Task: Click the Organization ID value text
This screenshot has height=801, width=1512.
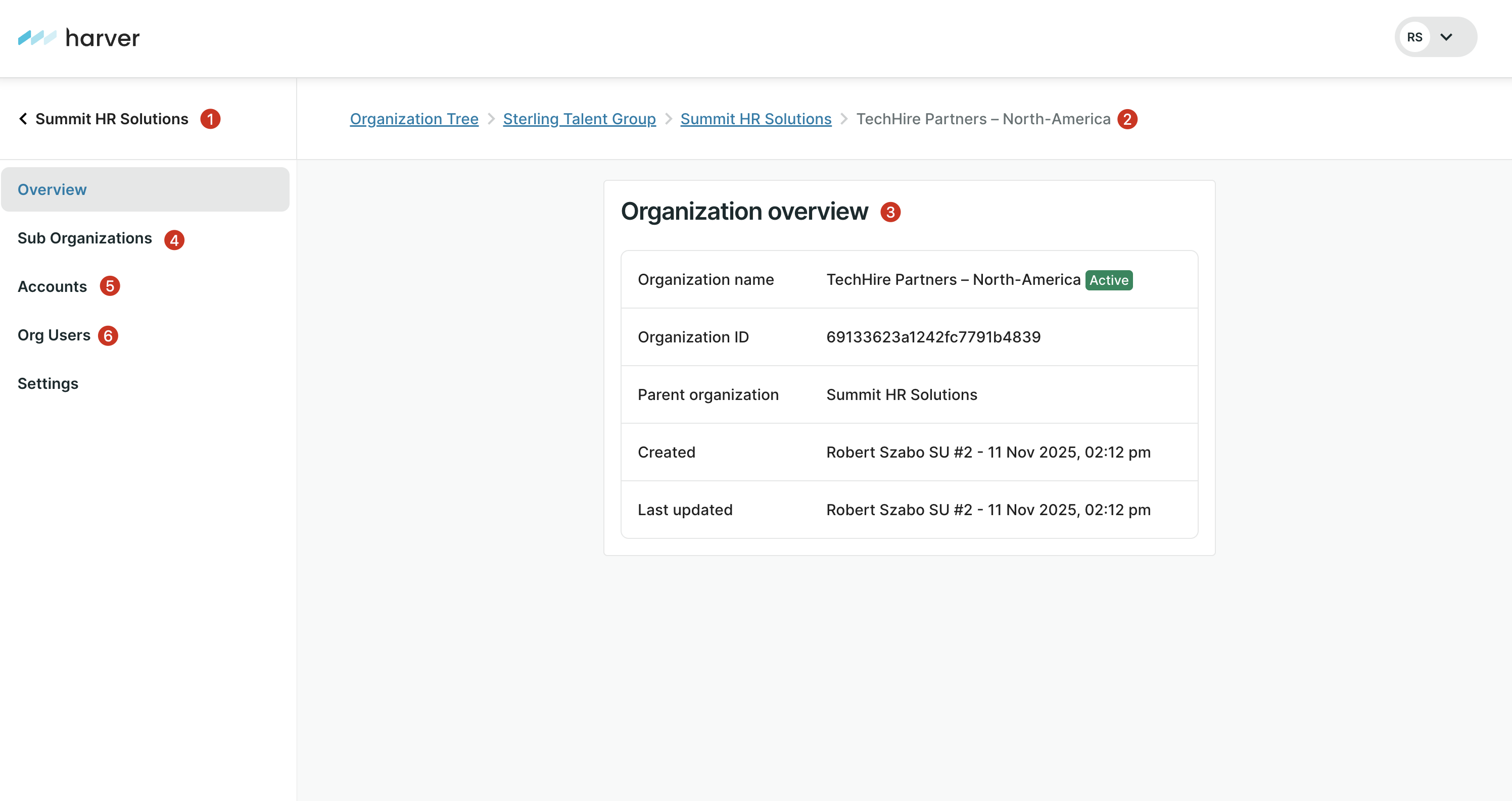Action: (933, 337)
